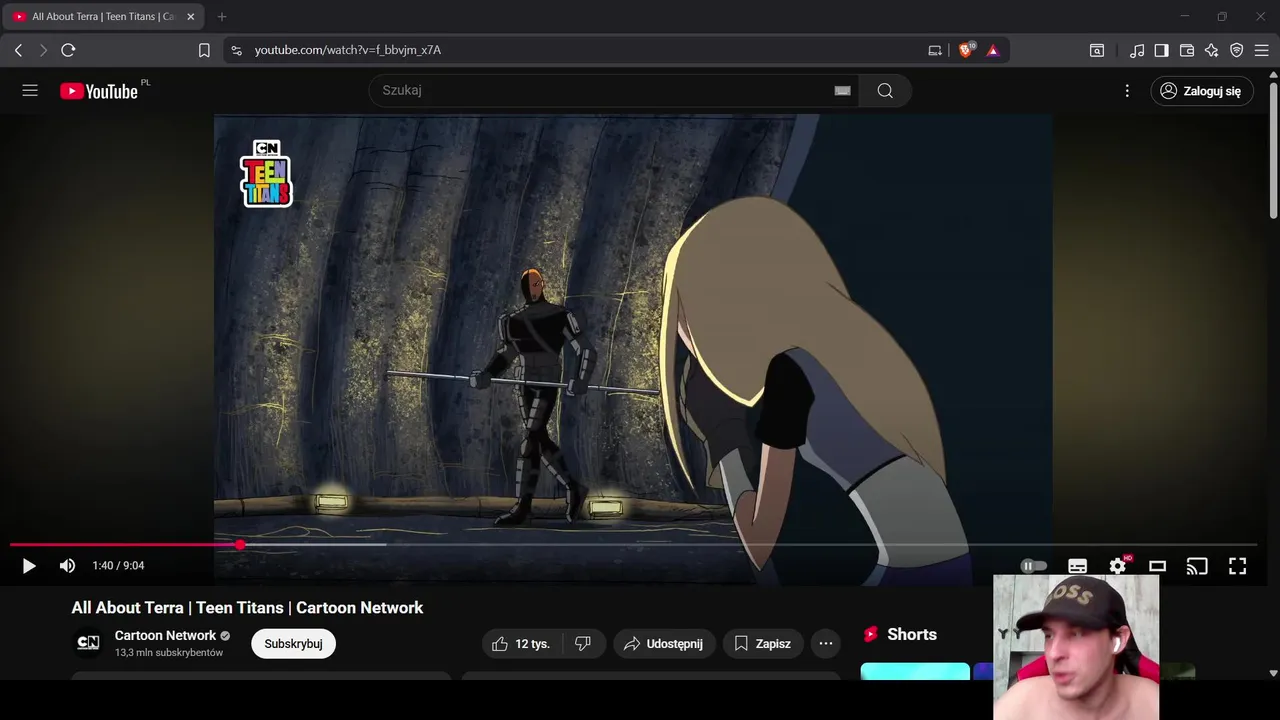Cast the video to a TV
Viewport: 1280px width, 720px height.
click(x=1197, y=566)
